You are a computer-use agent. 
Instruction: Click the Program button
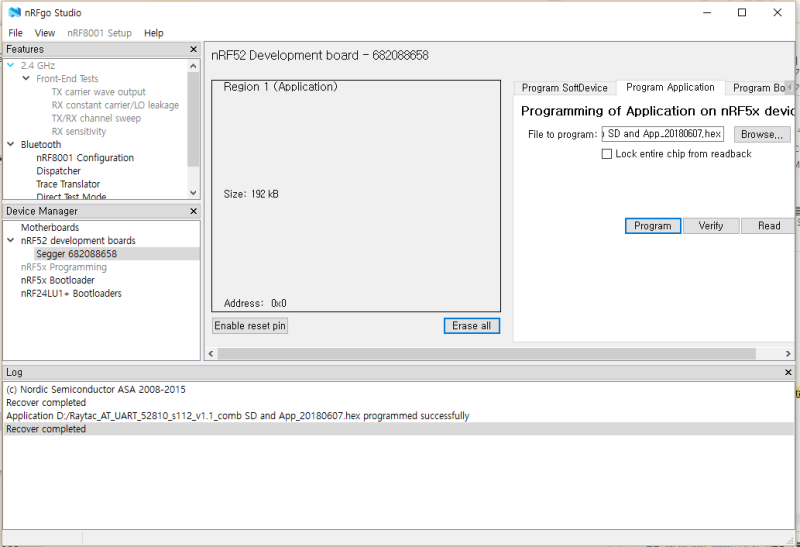(x=653, y=226)
